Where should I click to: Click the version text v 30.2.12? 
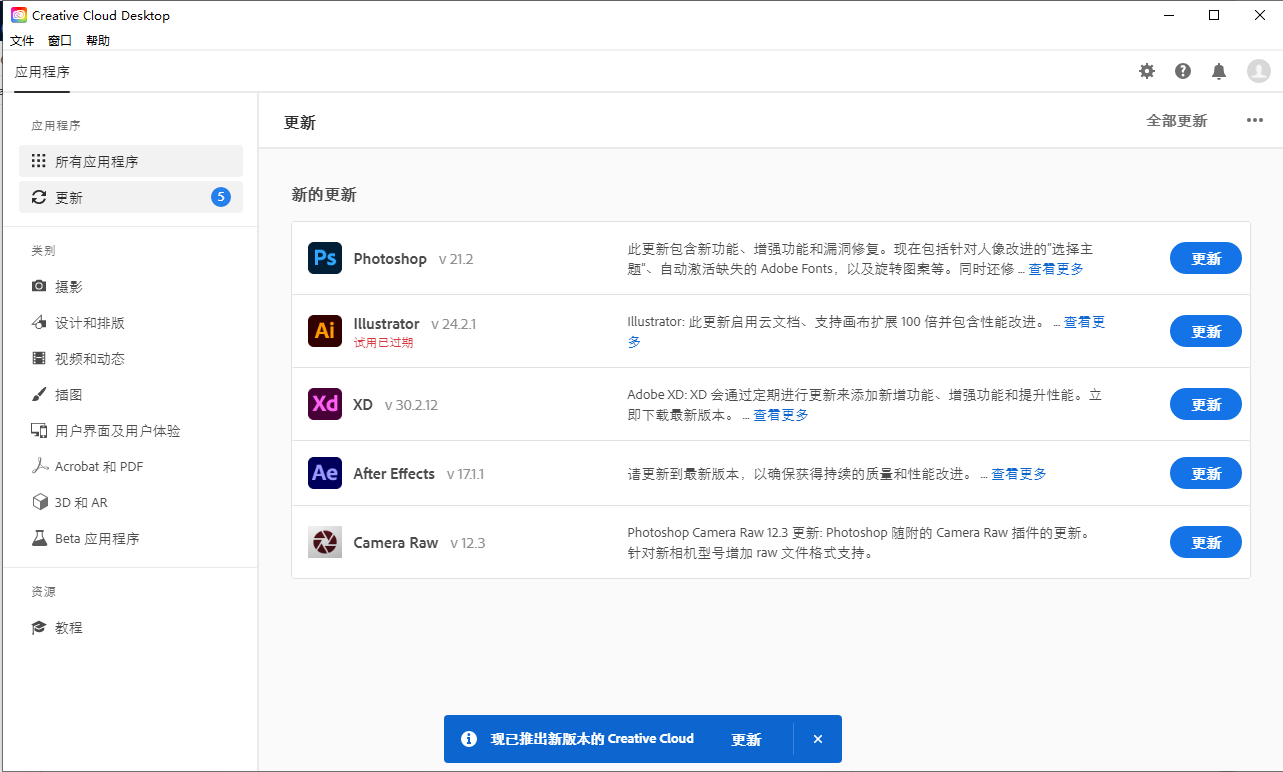pos(411,405)
